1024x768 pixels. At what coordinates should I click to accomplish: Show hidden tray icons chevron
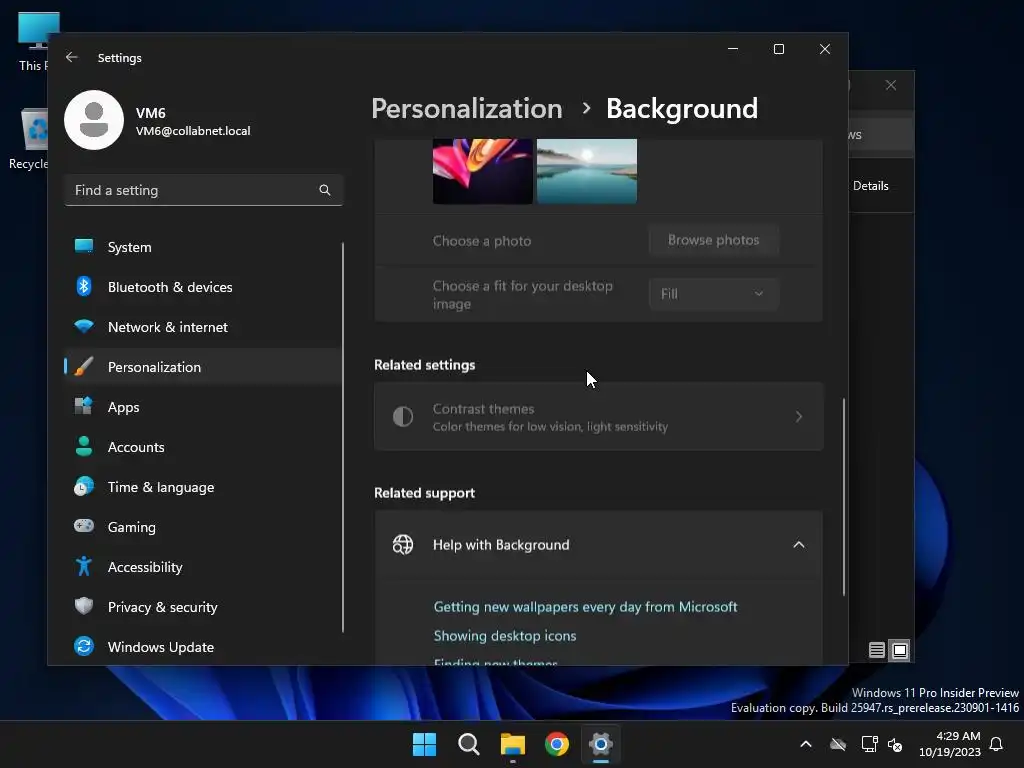[x=806, y=744]
